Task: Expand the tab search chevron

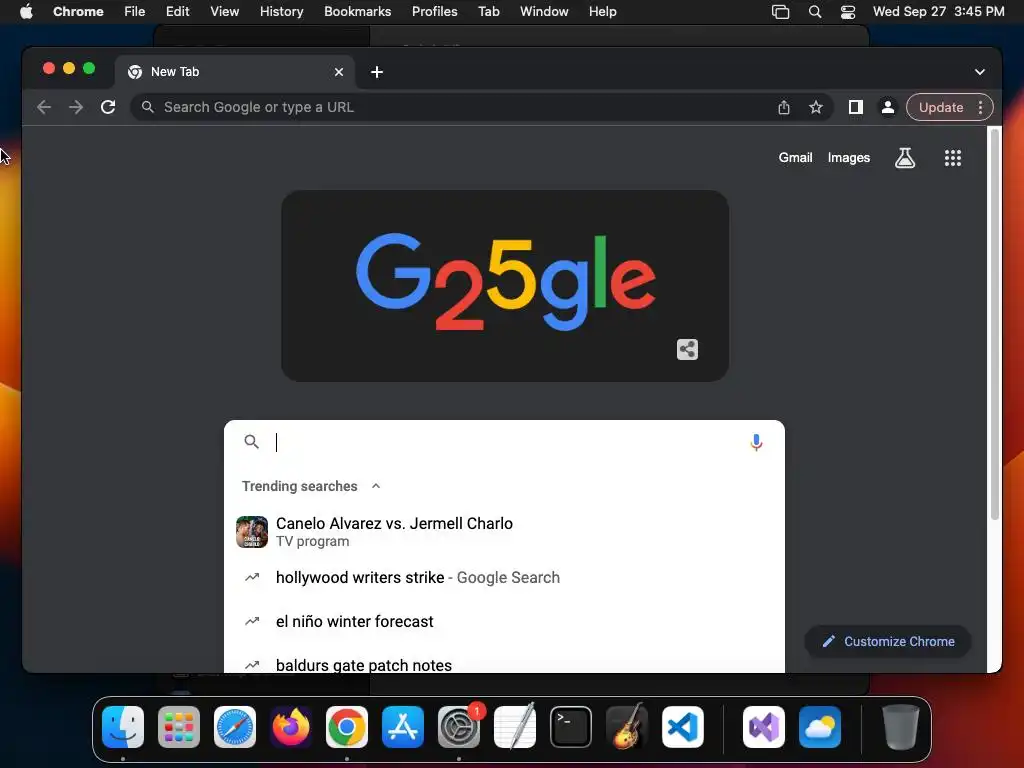Action: tap(980, 72)
